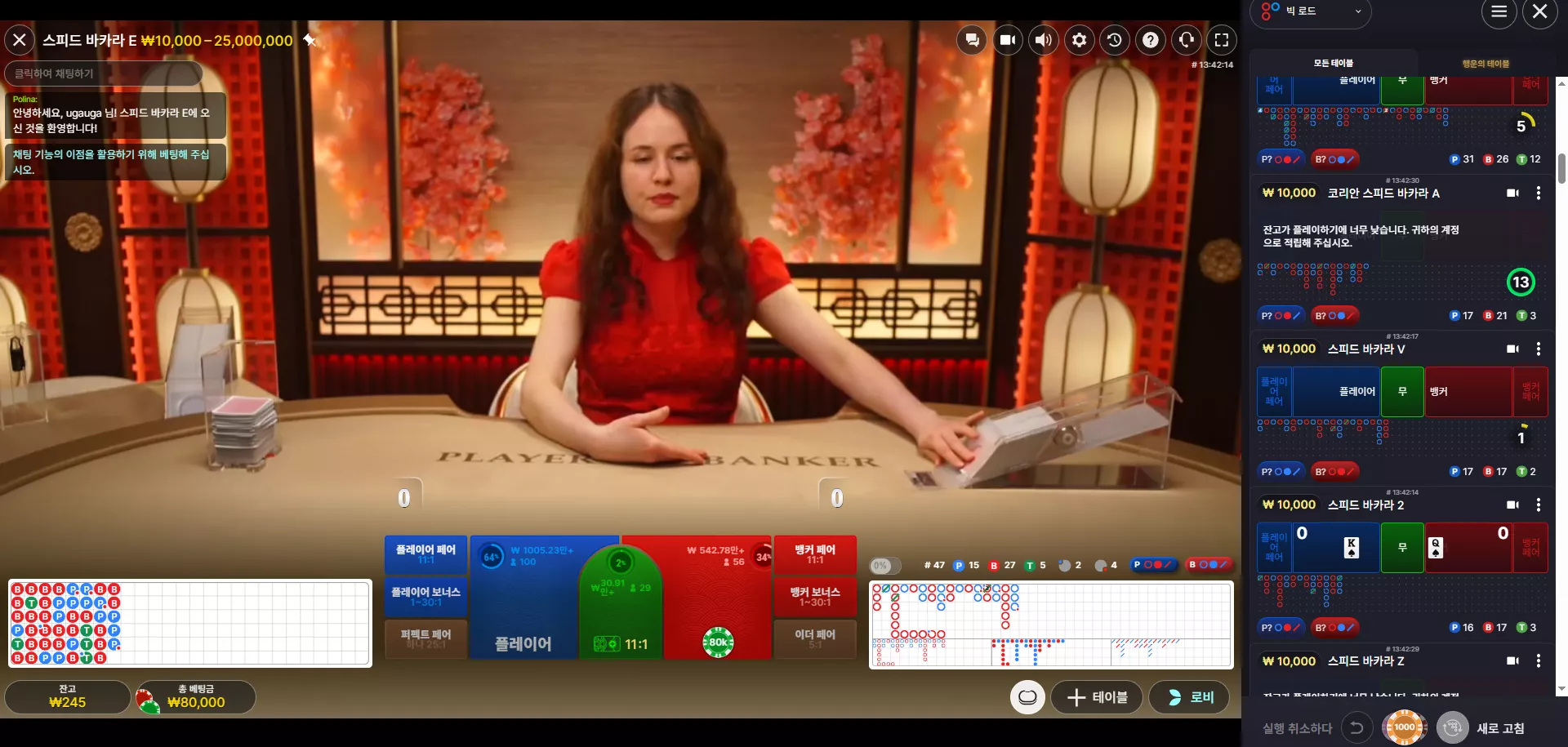1568x747 pixels.
Task: Toggle the 0% statistics switch above the roadmap
Action: pyautogui.click(x=885, y=565)
